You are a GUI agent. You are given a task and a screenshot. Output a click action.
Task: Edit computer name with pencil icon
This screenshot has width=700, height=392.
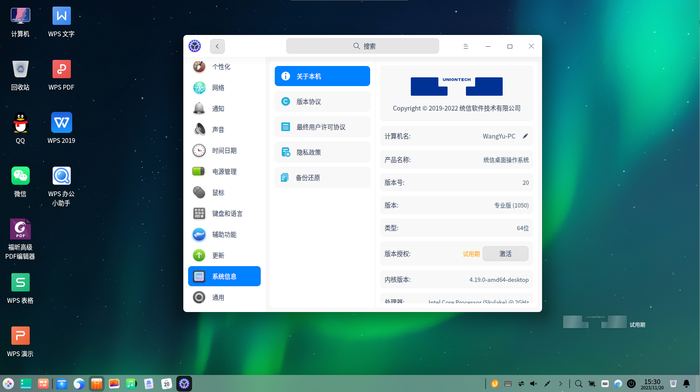coord(525,136)
